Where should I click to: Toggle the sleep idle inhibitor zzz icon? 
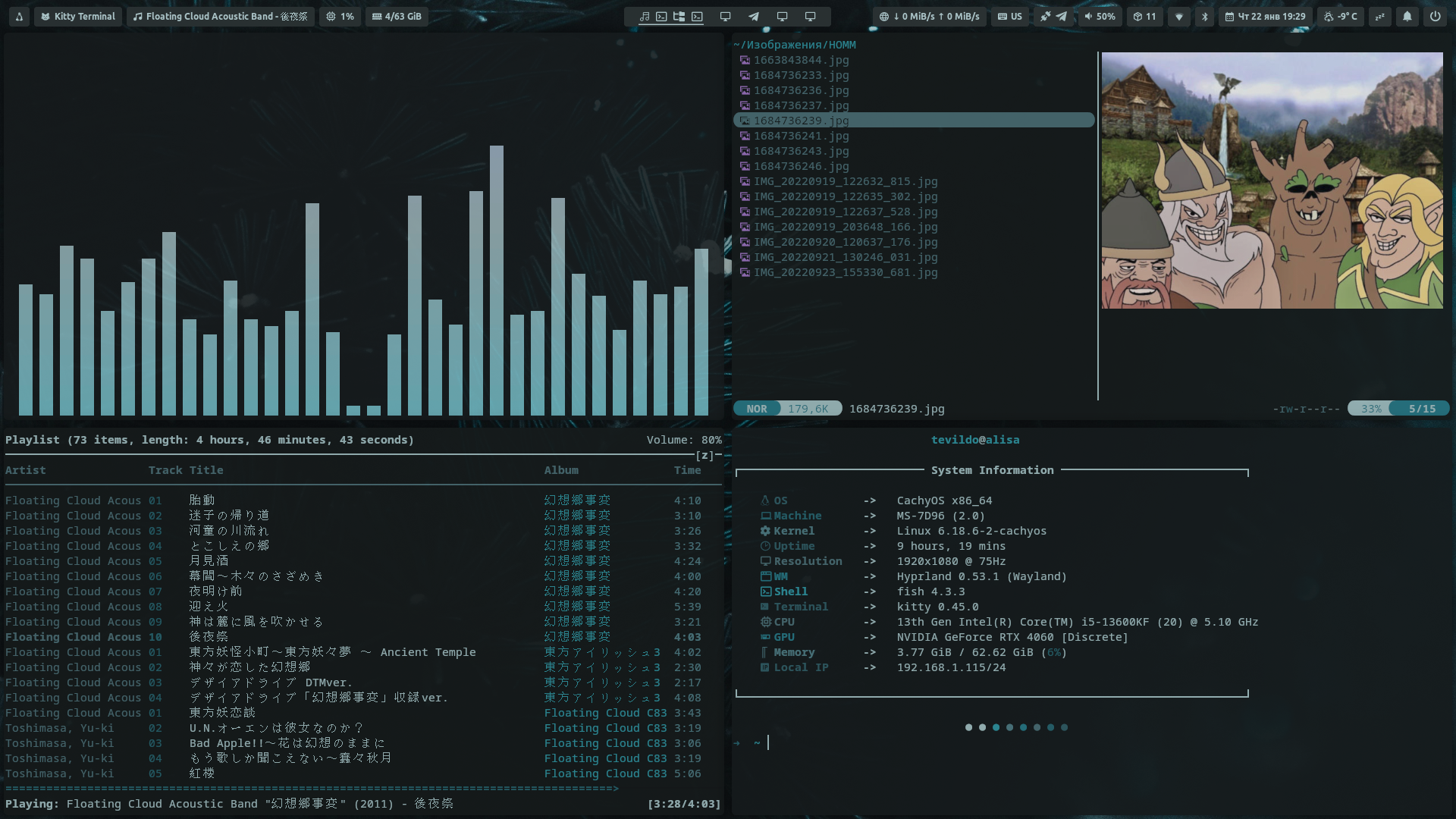(x=1379, y=17)
